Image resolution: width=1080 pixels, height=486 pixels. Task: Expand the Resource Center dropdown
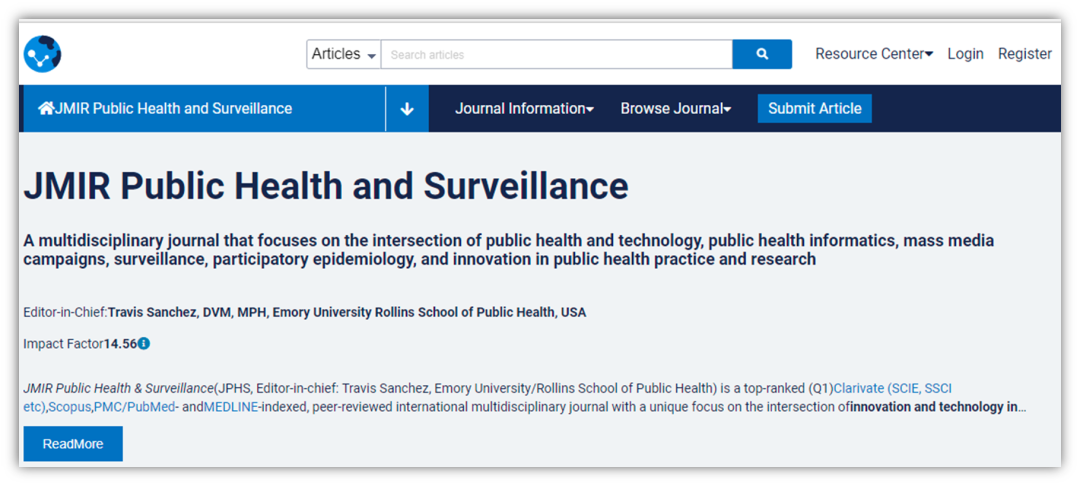[x=873, y=54]
